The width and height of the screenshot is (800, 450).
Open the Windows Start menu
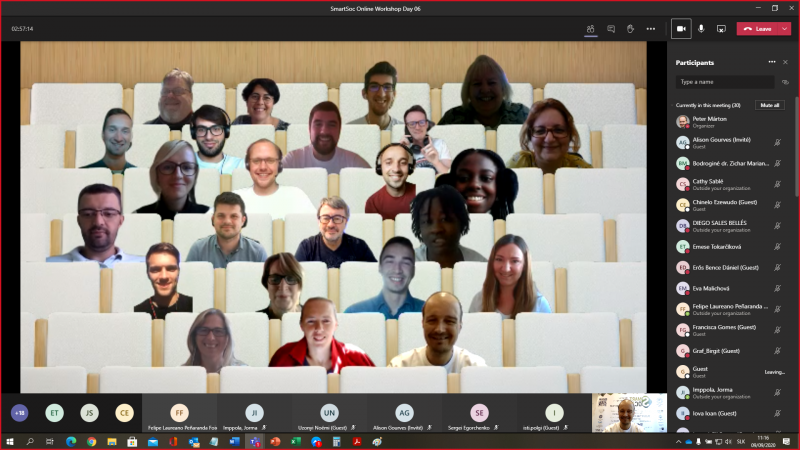[9, 441]
